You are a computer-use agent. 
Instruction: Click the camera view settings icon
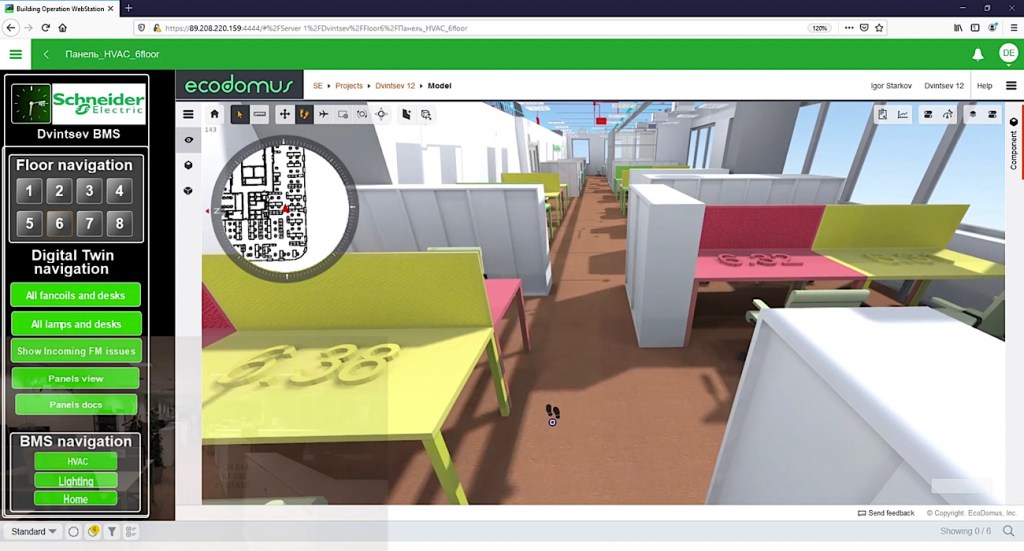(x=343, y=114)
